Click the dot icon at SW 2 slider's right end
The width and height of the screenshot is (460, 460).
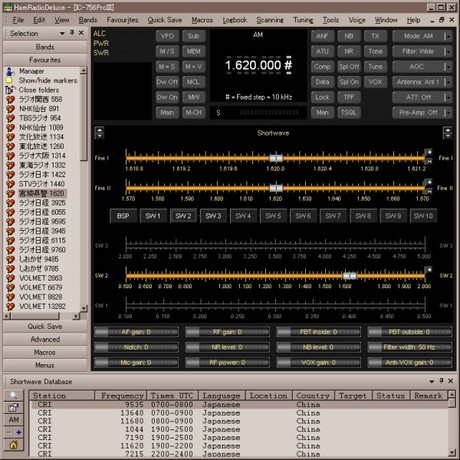pyautogui.click(x=430, y=270)
